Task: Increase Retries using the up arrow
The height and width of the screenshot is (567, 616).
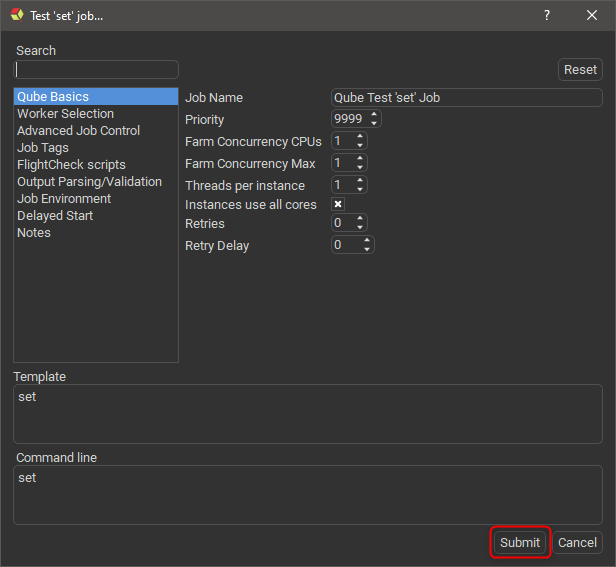Action: [x=361, y=219]
